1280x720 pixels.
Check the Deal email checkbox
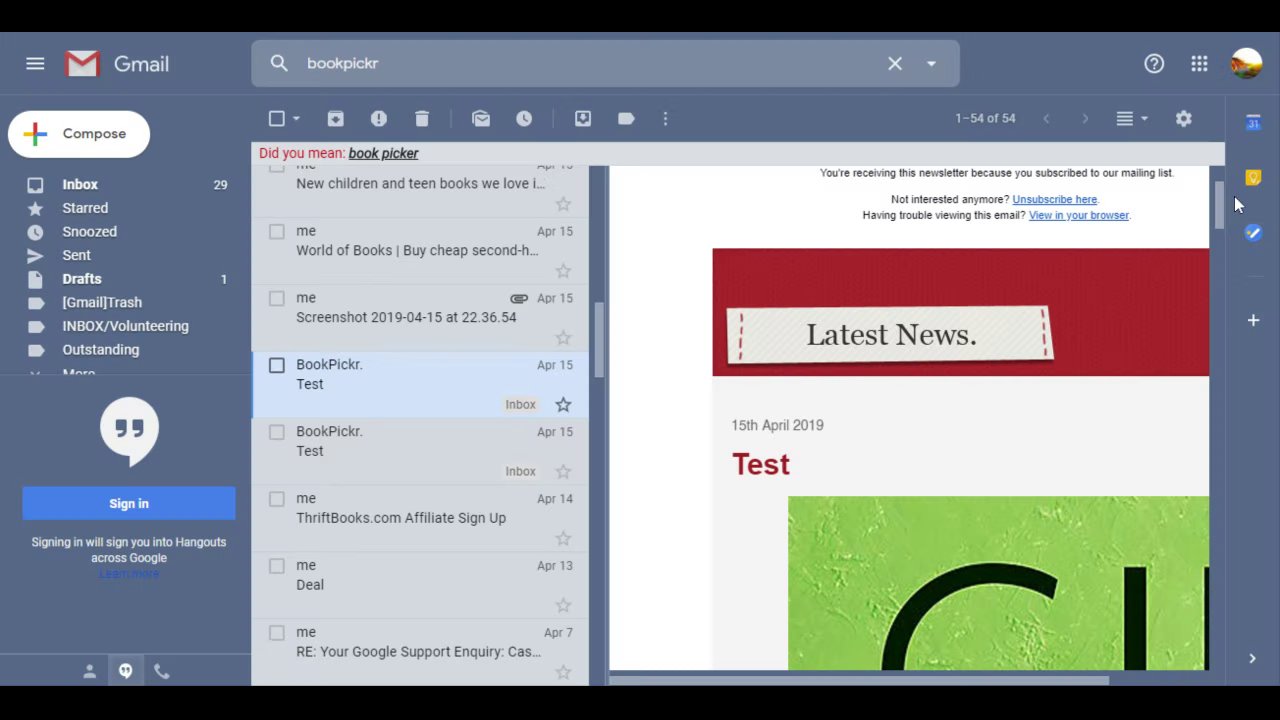[277, 566]
